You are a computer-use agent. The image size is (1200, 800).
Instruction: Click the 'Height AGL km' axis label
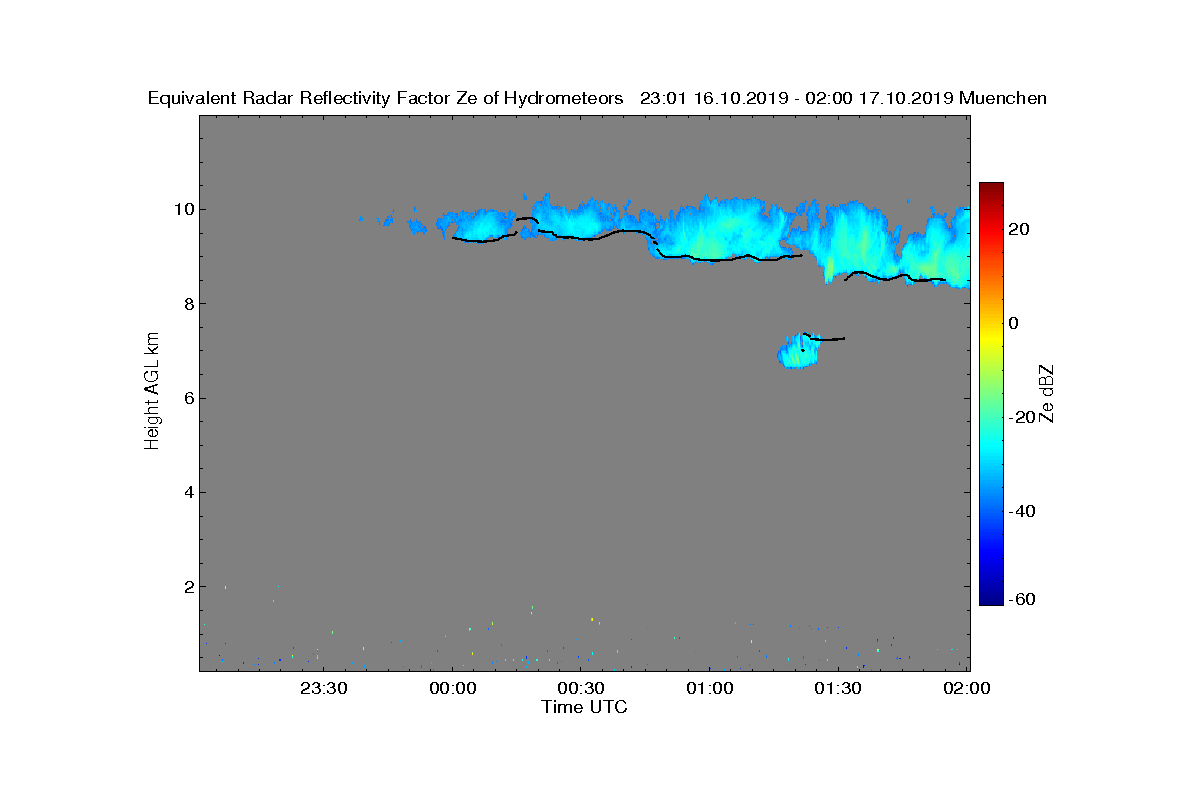(x=152, y=391)
